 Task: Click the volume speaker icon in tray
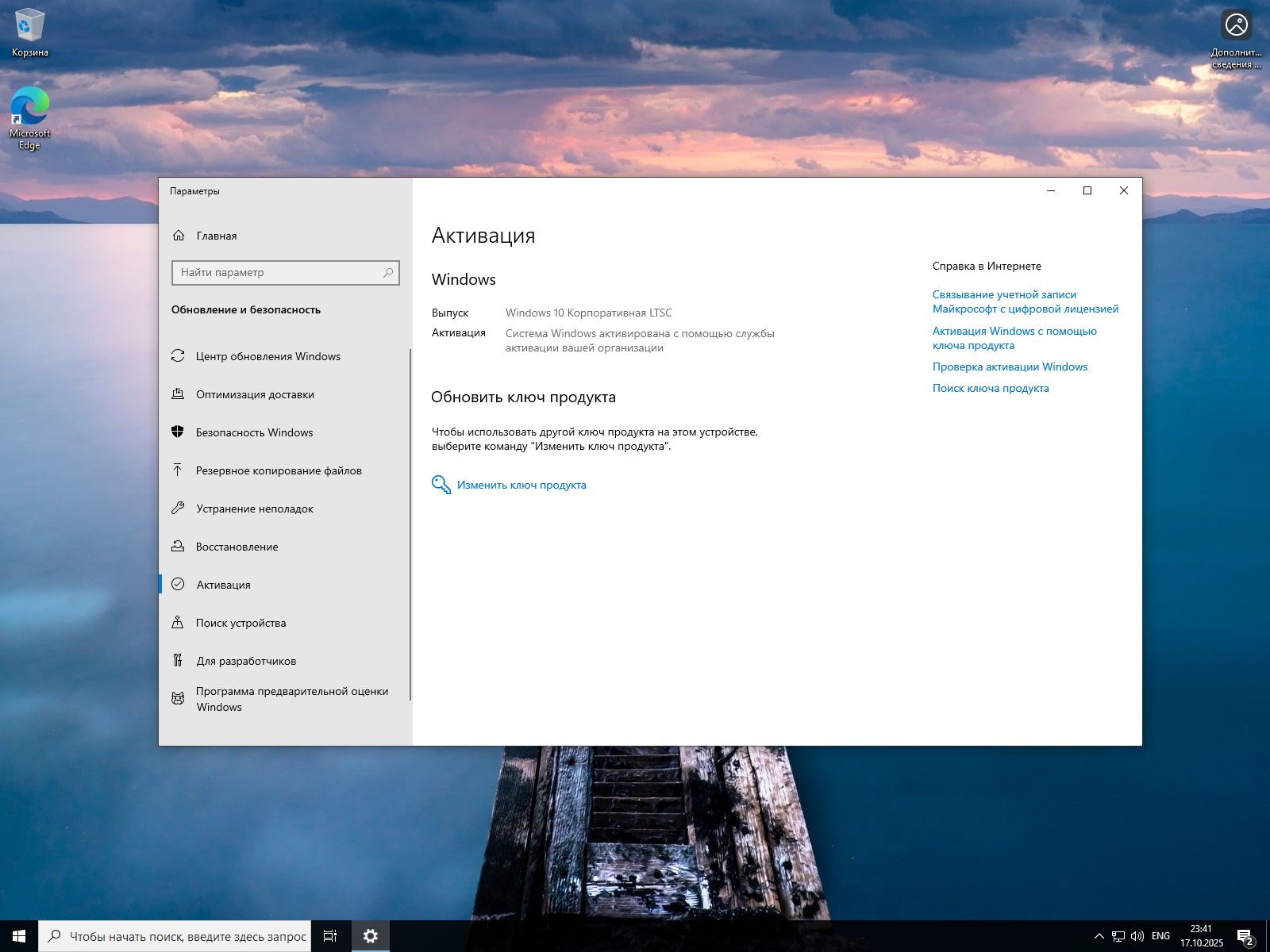pyautogui.click(x=1137, y=936)
